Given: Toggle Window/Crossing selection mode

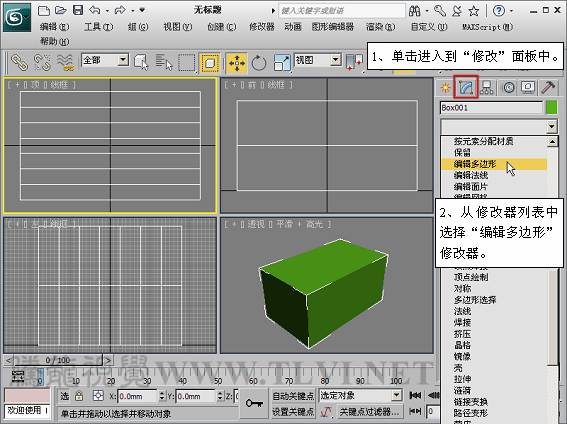Looking at the screenshot, I should click(210, 63).
